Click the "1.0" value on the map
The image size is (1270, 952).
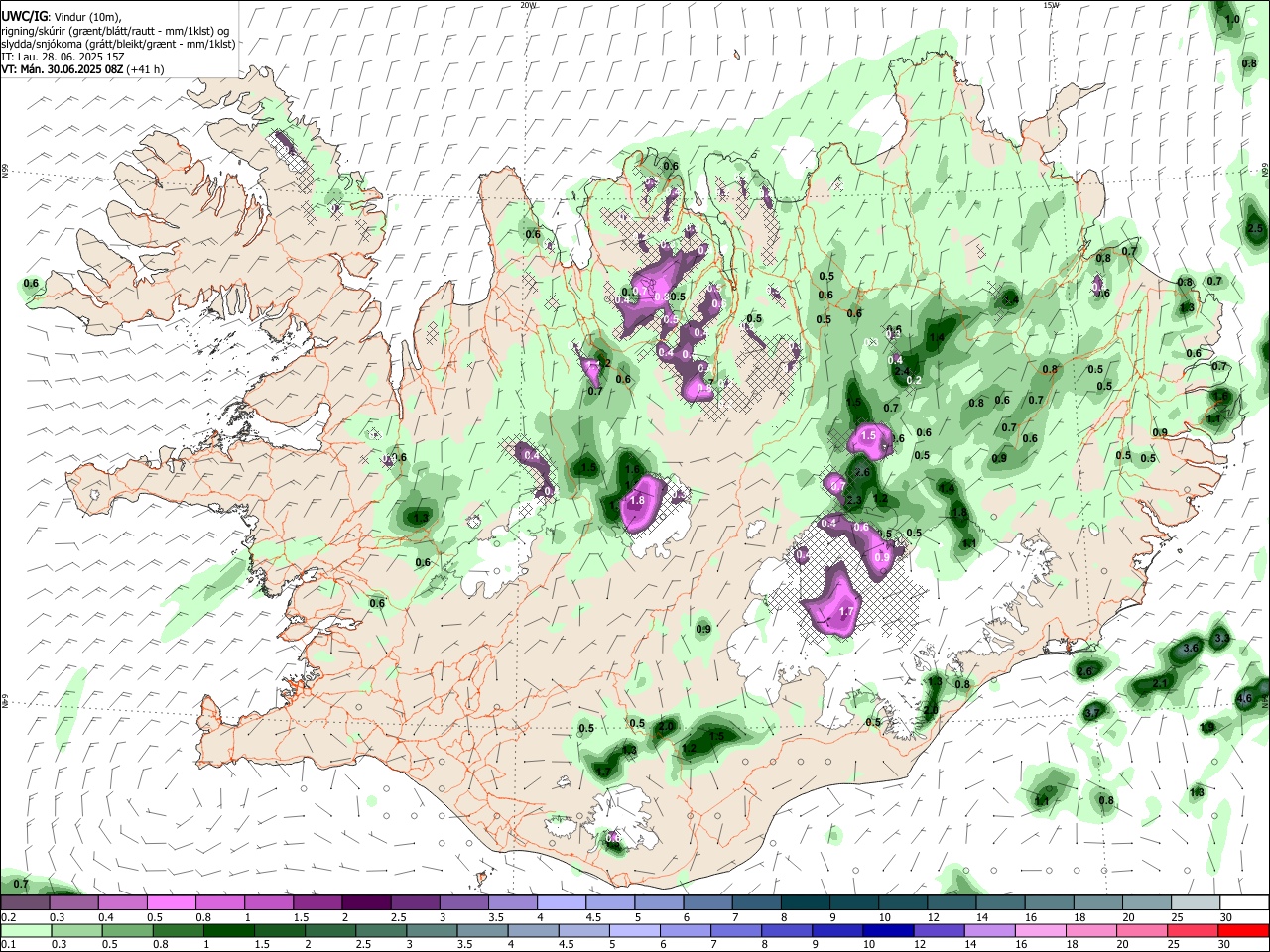1232,20
